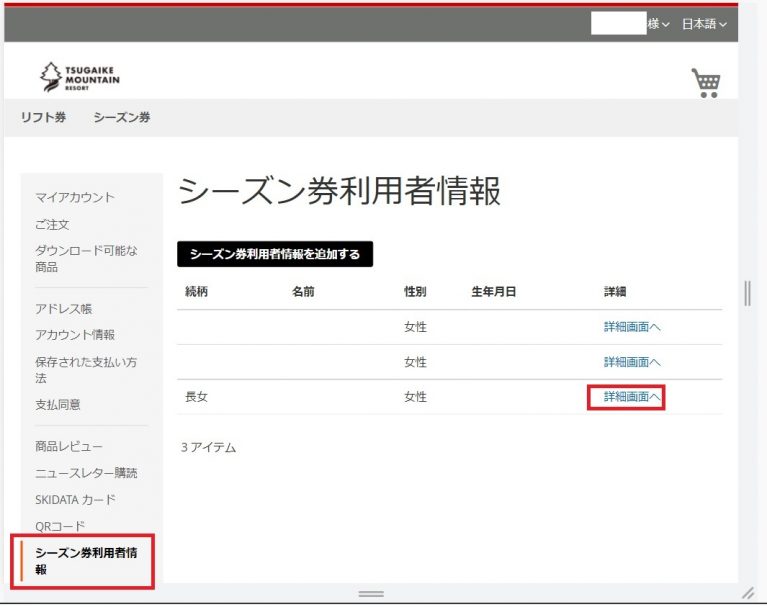Click the vertical splitter handle on right edge
This screenshot has width=767, height=607.
[746, 291]
